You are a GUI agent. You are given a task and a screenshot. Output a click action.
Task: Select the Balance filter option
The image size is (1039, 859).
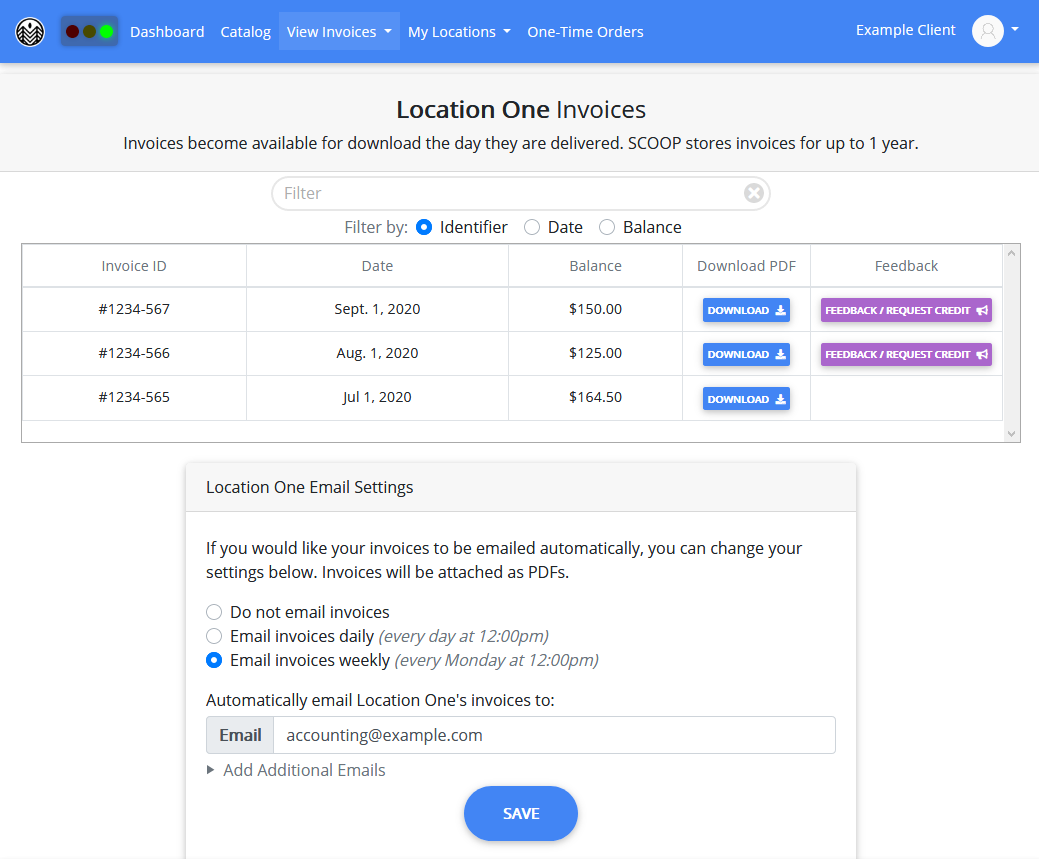coord(607,227)
